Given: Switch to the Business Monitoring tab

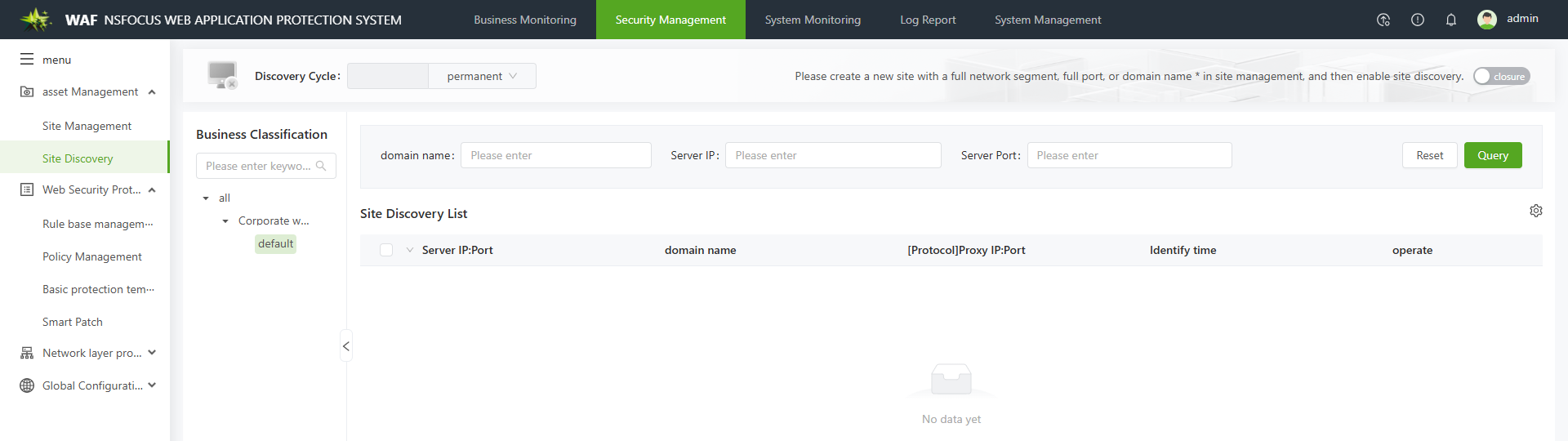Looking at the screenshot, I should click(x=525, y=20).
